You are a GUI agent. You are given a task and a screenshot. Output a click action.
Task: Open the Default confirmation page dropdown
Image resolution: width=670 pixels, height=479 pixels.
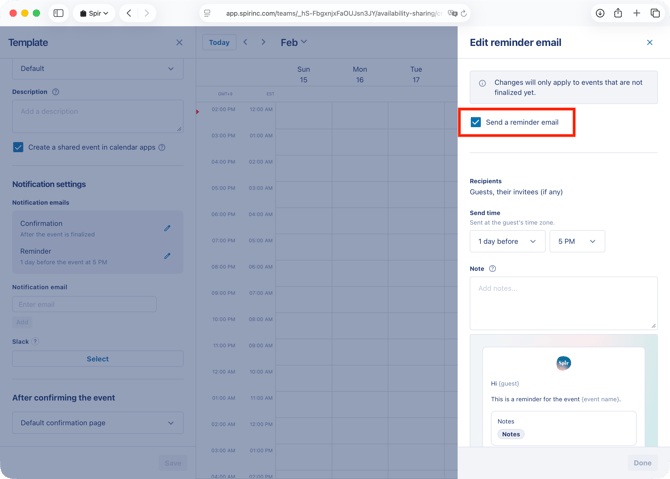[97, 423]
